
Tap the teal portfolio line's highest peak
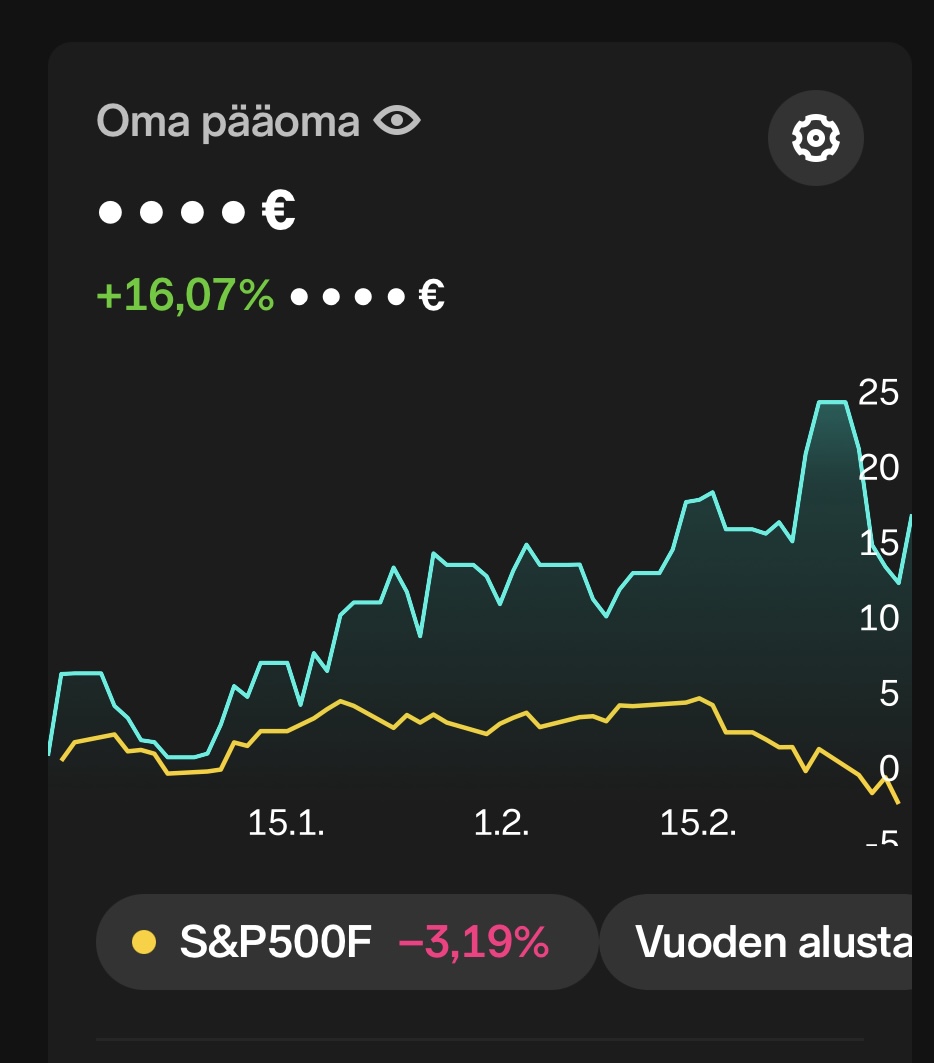click(832, 402)
